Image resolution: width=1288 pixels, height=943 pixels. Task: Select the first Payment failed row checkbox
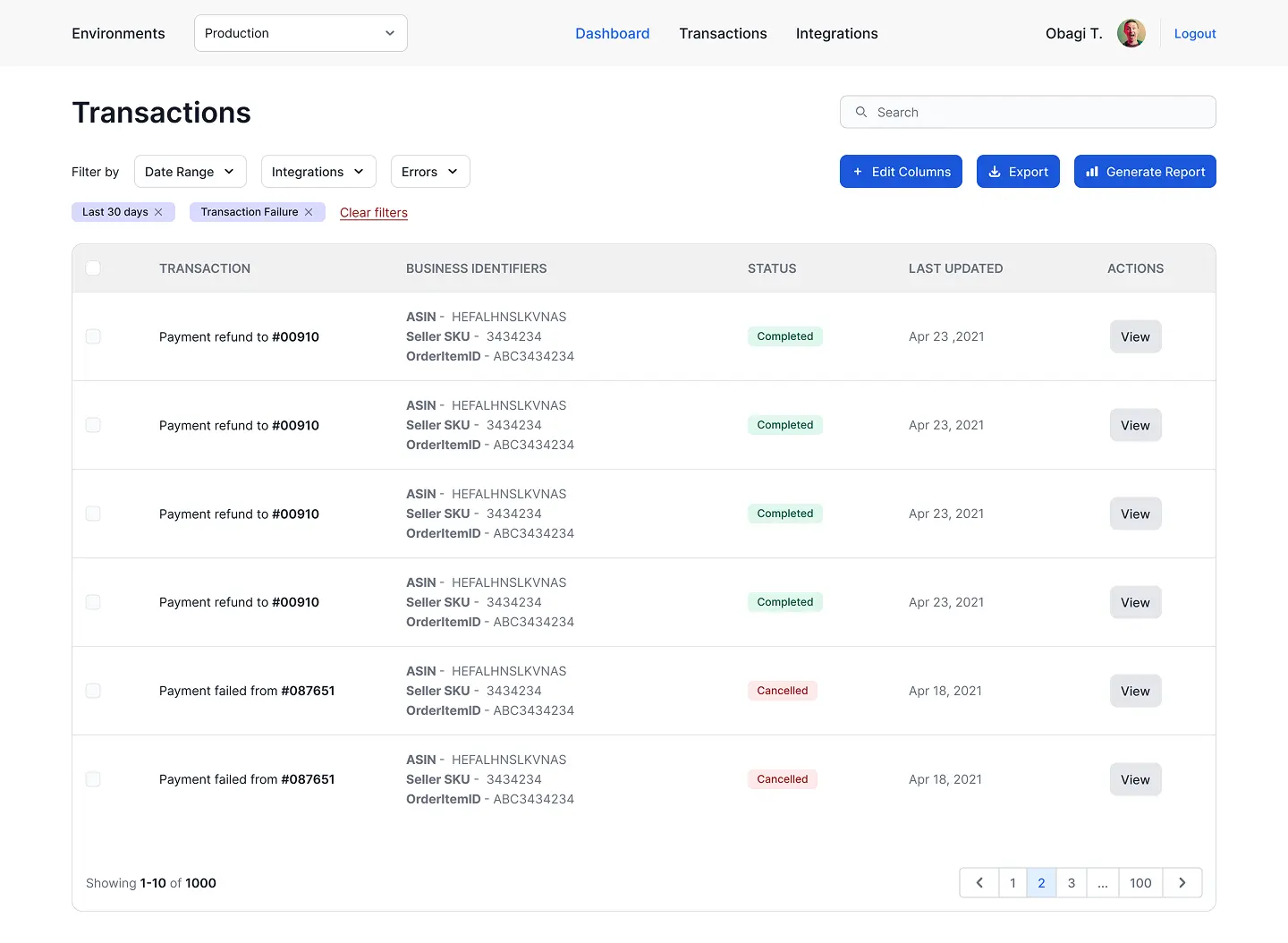click(93, 691)
